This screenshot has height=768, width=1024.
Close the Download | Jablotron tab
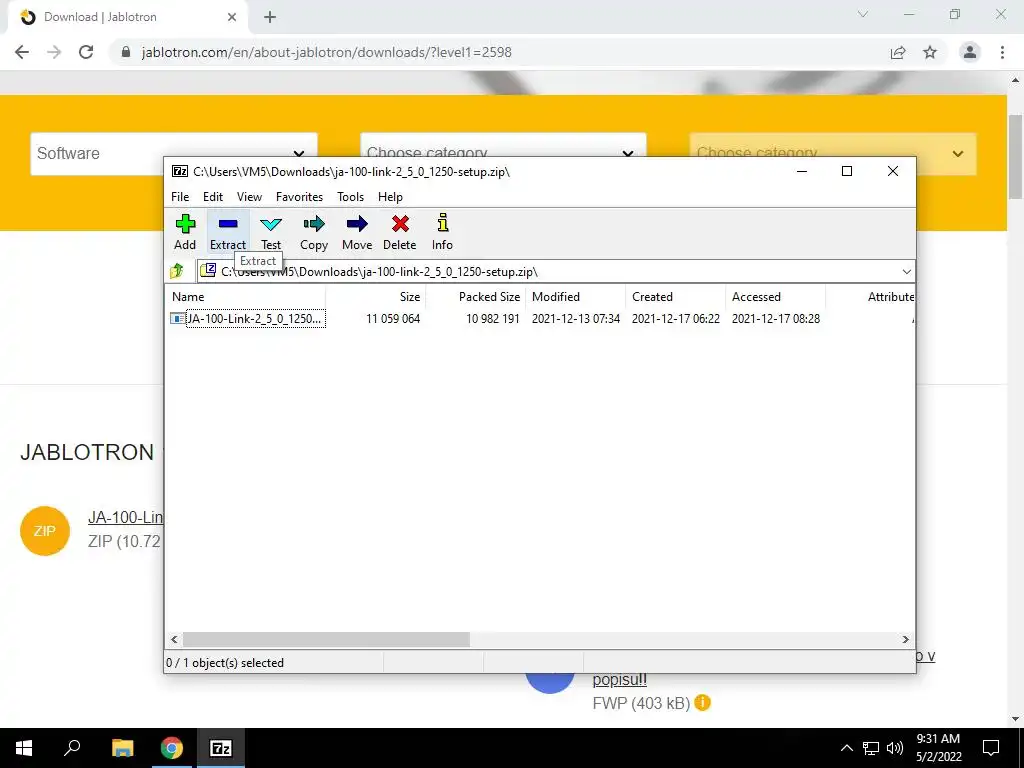(x=232, y=17)
